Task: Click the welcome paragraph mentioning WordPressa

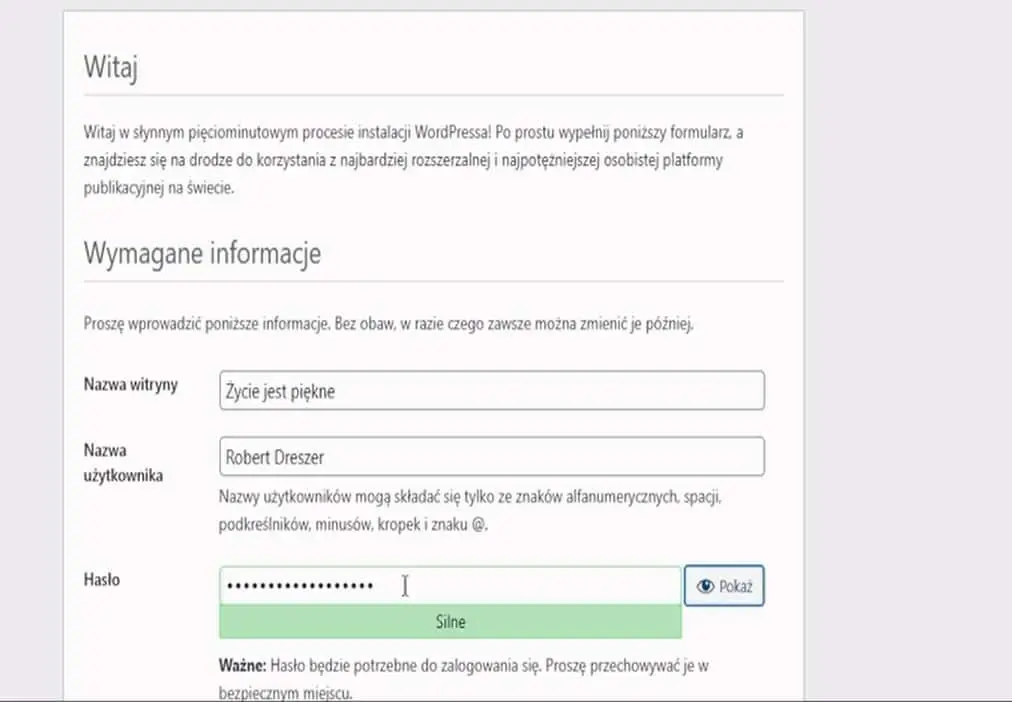Action: [x=414, y=160]
